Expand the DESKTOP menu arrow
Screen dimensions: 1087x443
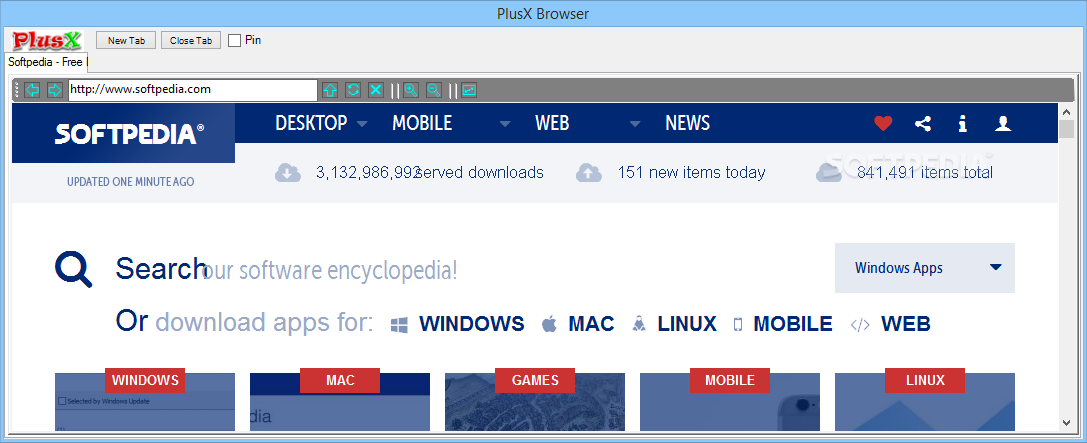point(362,124)
